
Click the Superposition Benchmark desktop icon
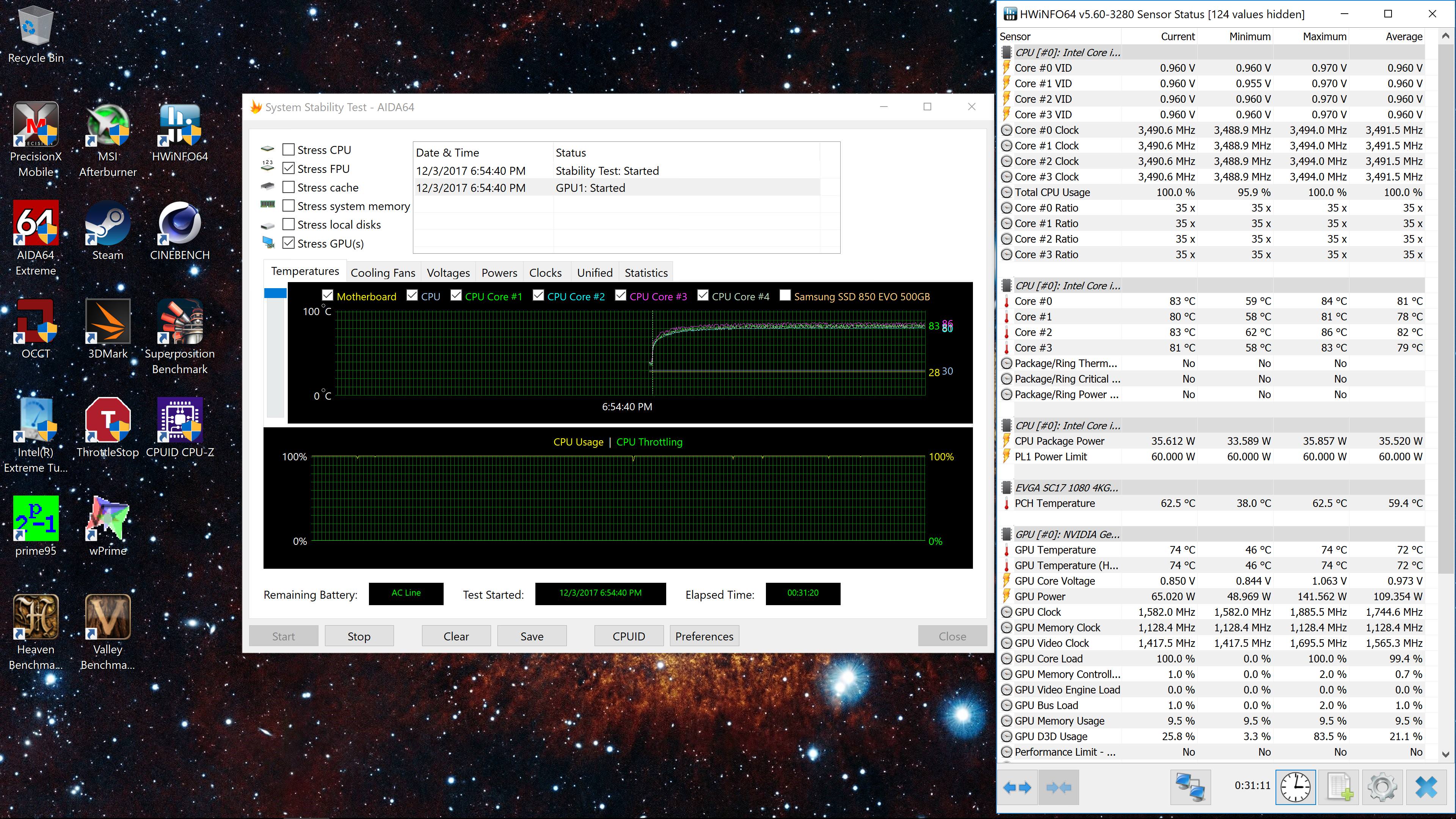click(180, 337)
